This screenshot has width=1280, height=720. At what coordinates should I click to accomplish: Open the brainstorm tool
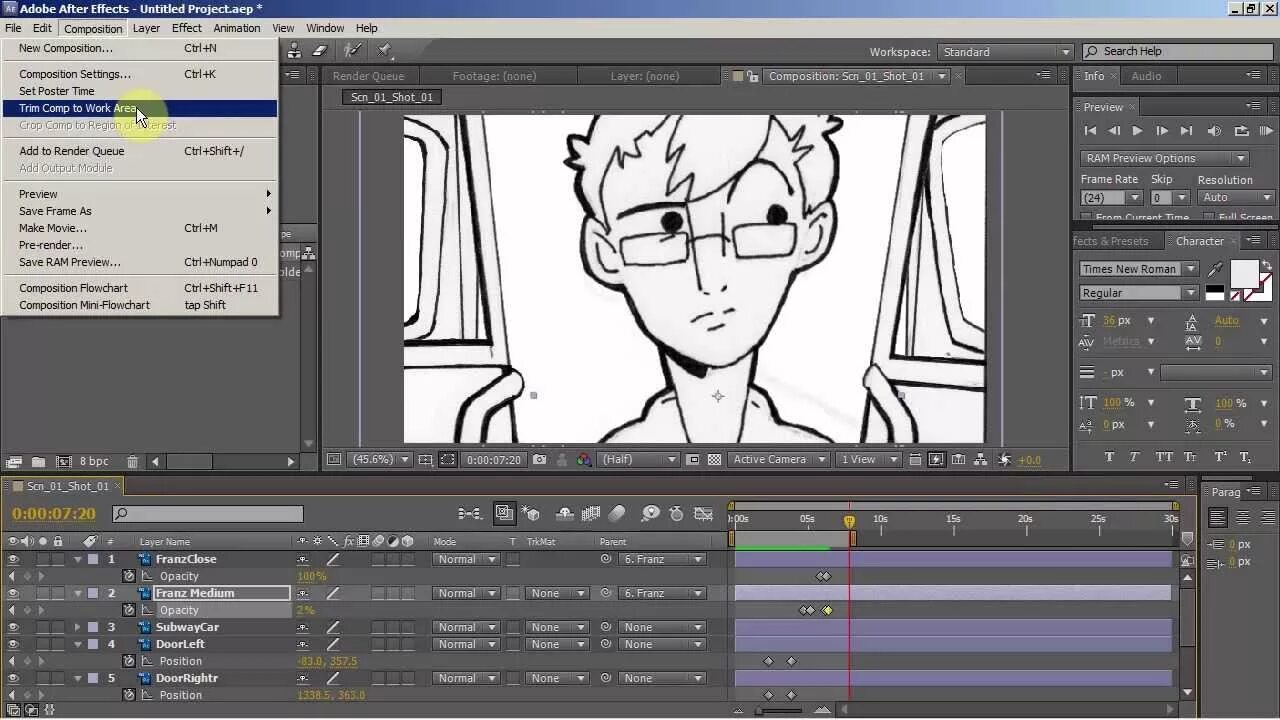coord(650,514)
